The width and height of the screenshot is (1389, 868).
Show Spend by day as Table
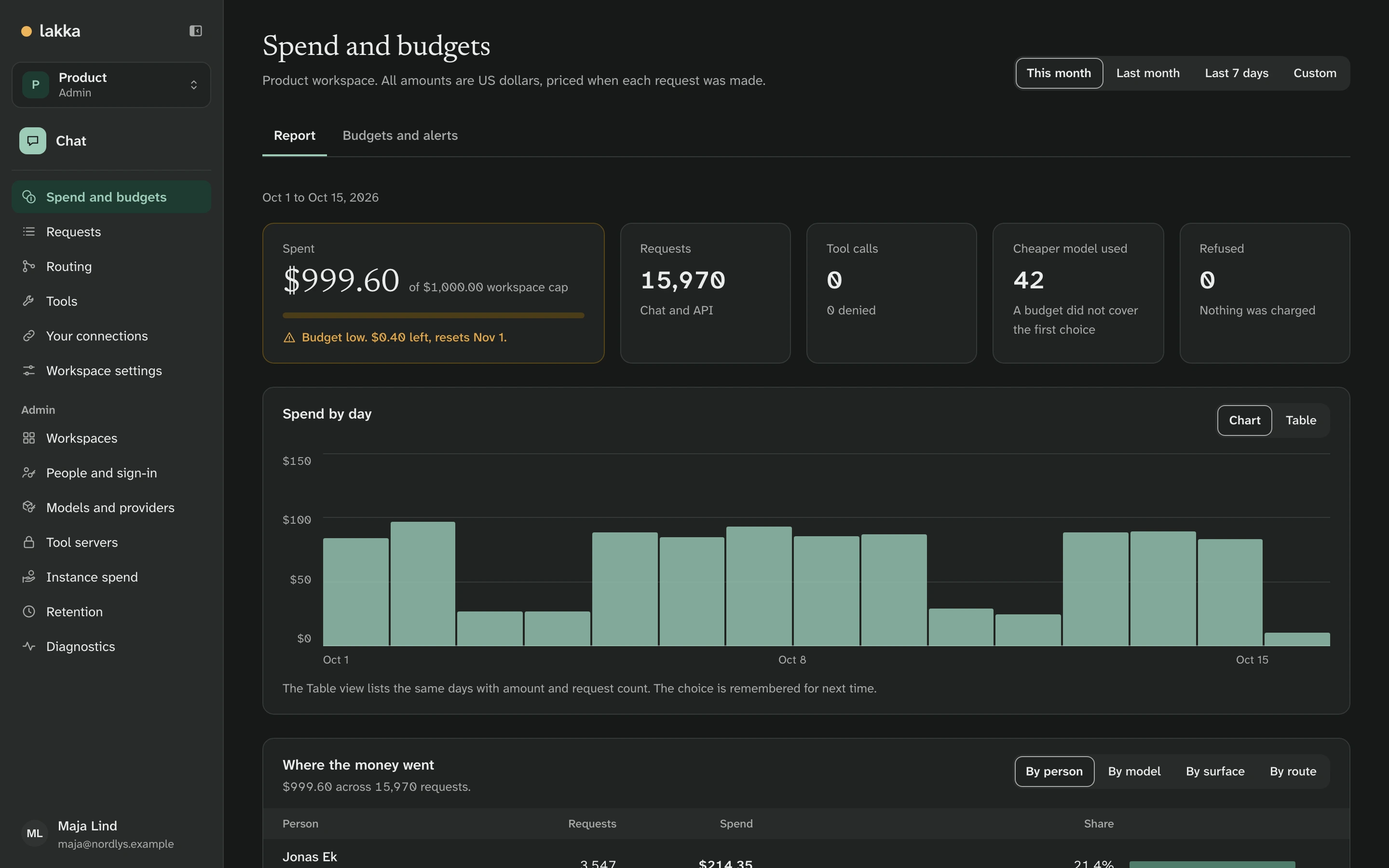pos(1301,420)
